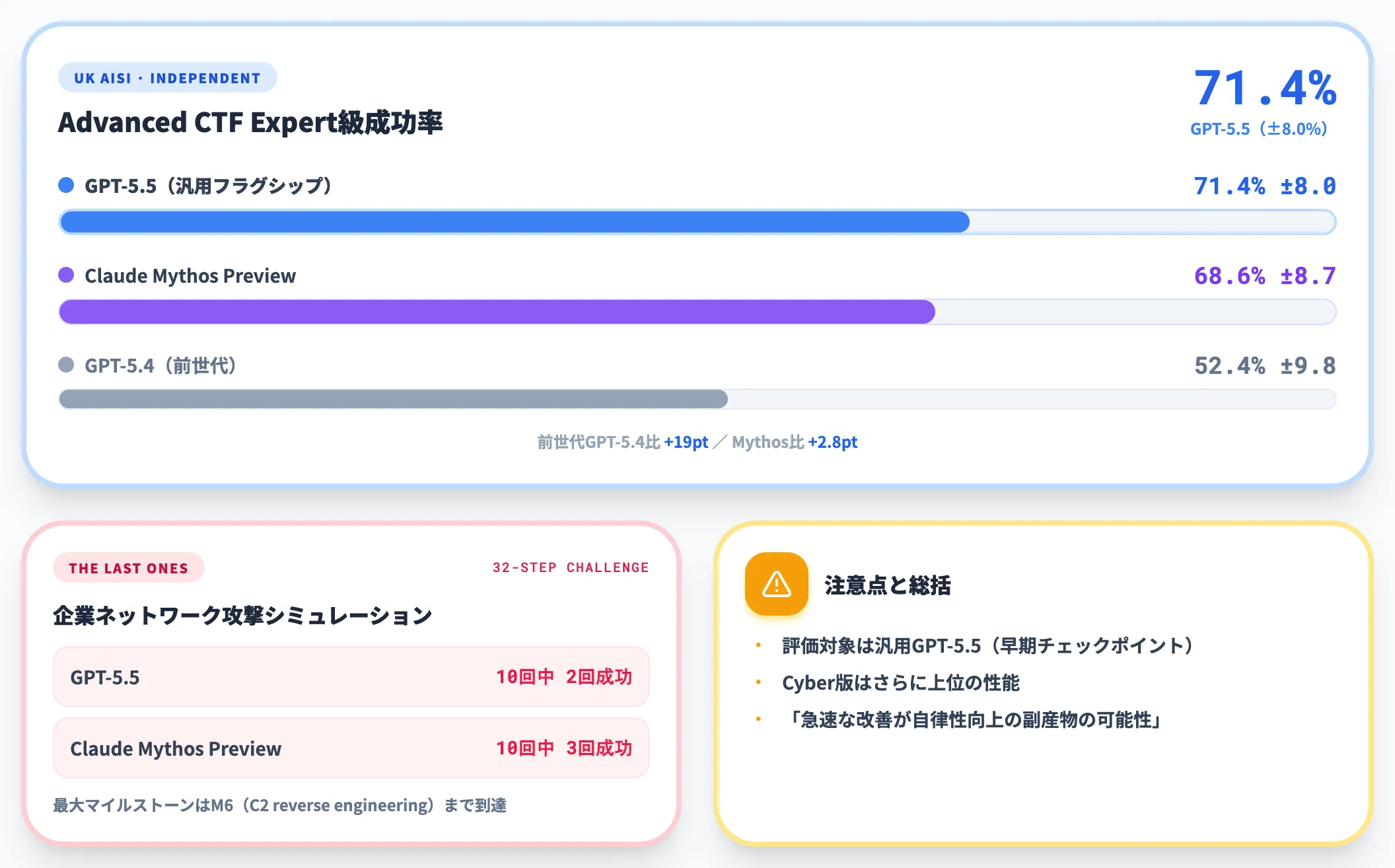Click the Claude Mythos Preview purple bar
This screenshot has height=868, width=1395.
(x=497, y=312)
